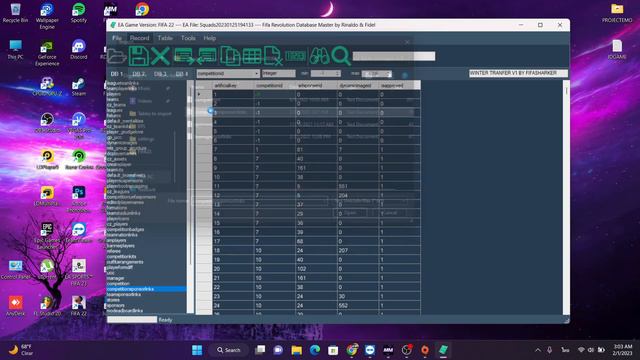Click the taskbar Search box
Viewport: 640px width, 360px height.
tap(229, 350)
